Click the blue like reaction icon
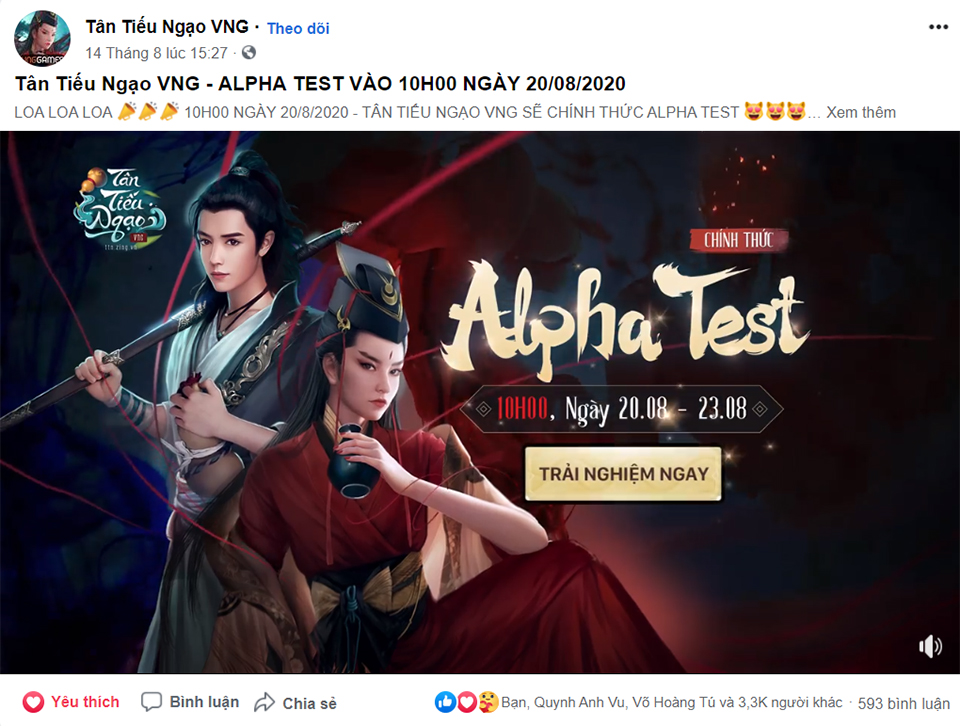Image resolution: width=960 pixels, height=726 pixels. pos(445,702)
